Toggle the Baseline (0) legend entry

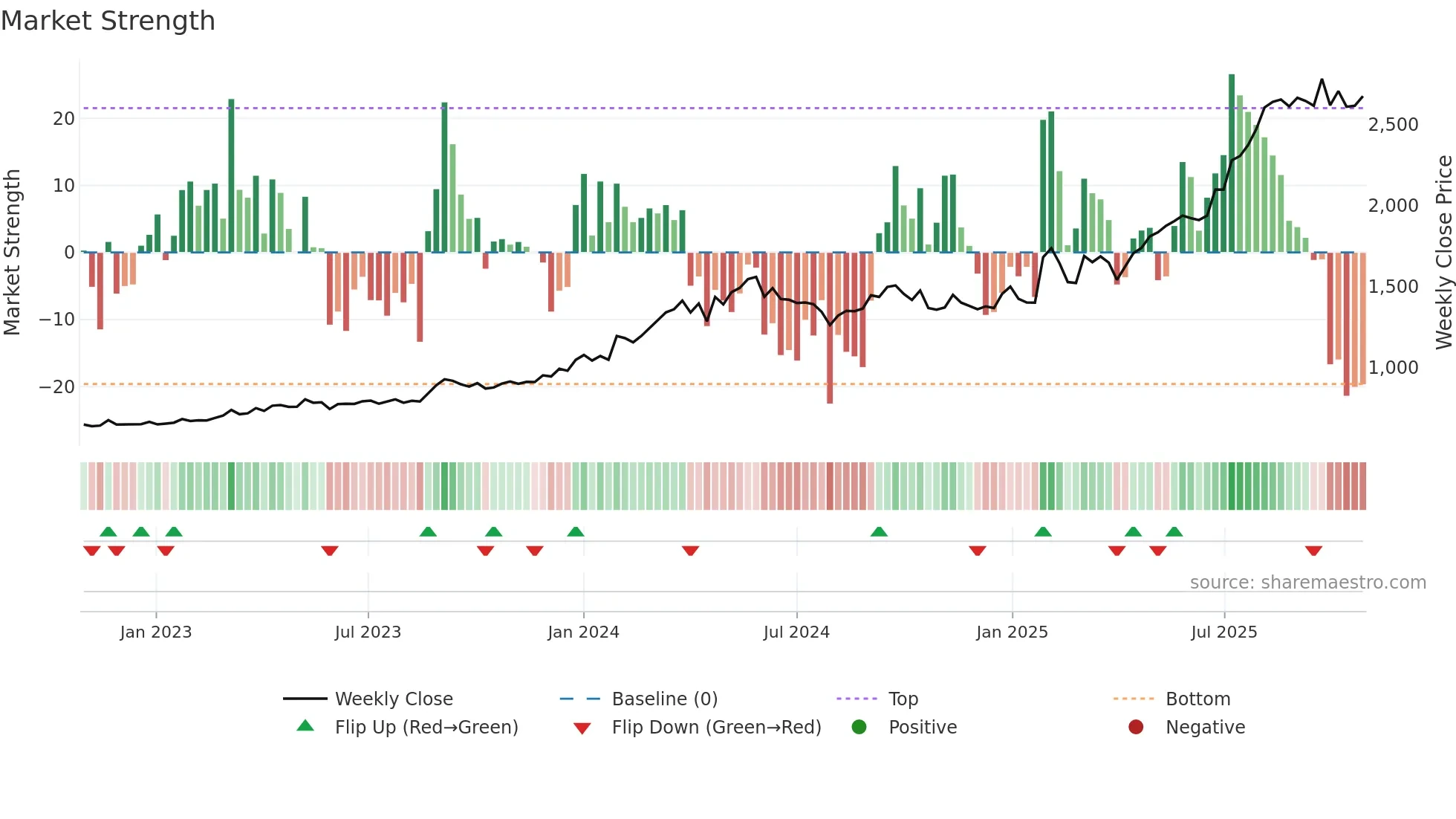pyautogui.click(x=664, y=699)
